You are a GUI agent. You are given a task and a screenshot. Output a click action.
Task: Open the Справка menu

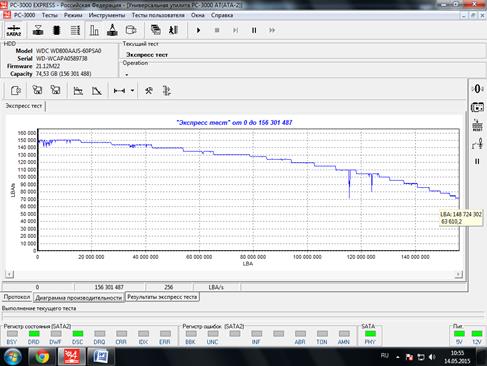222,15
